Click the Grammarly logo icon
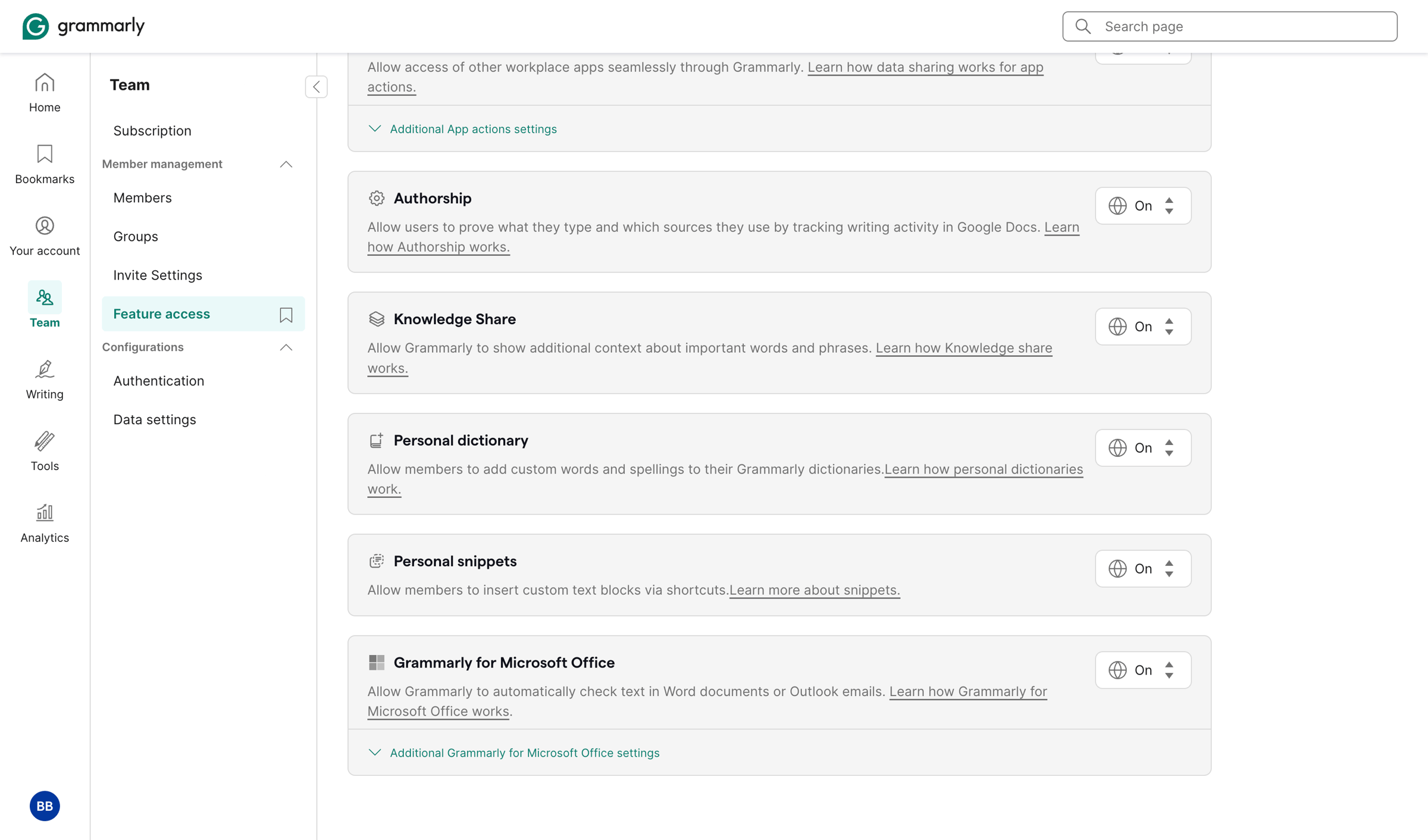This screenshot has width=1428, height=840. point(35,26)
